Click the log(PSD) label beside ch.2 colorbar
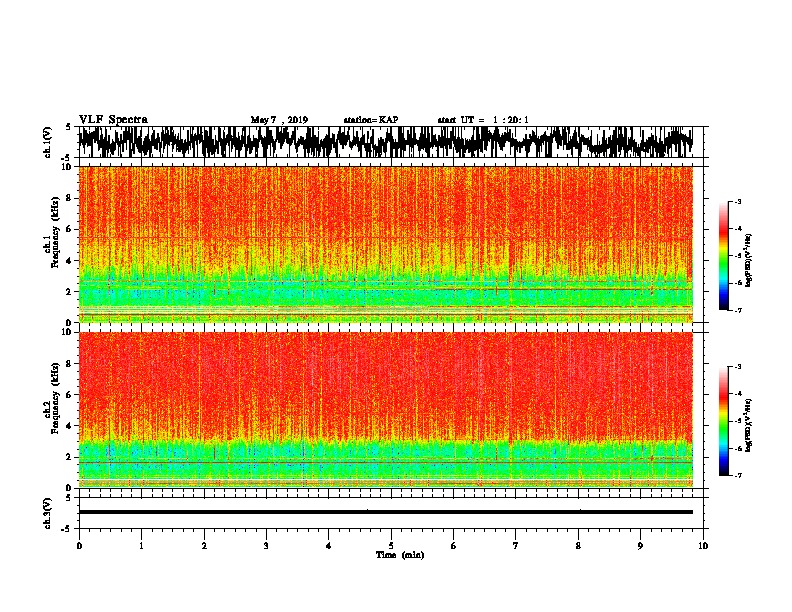Viewport: 792px width, 612px height. coord(749,426)
